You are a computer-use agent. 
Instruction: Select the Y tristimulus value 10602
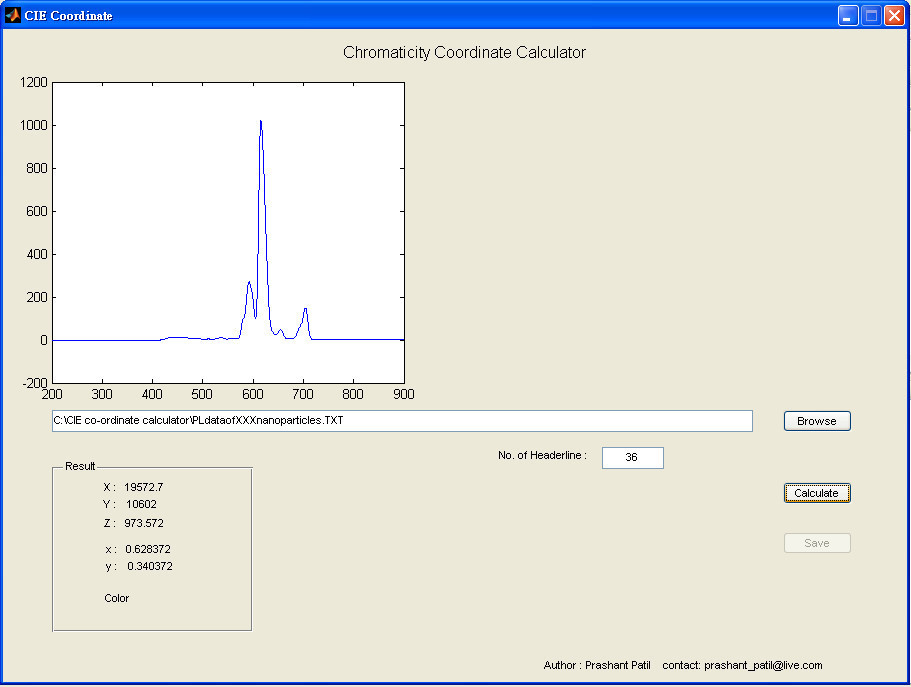click(141, 504)
